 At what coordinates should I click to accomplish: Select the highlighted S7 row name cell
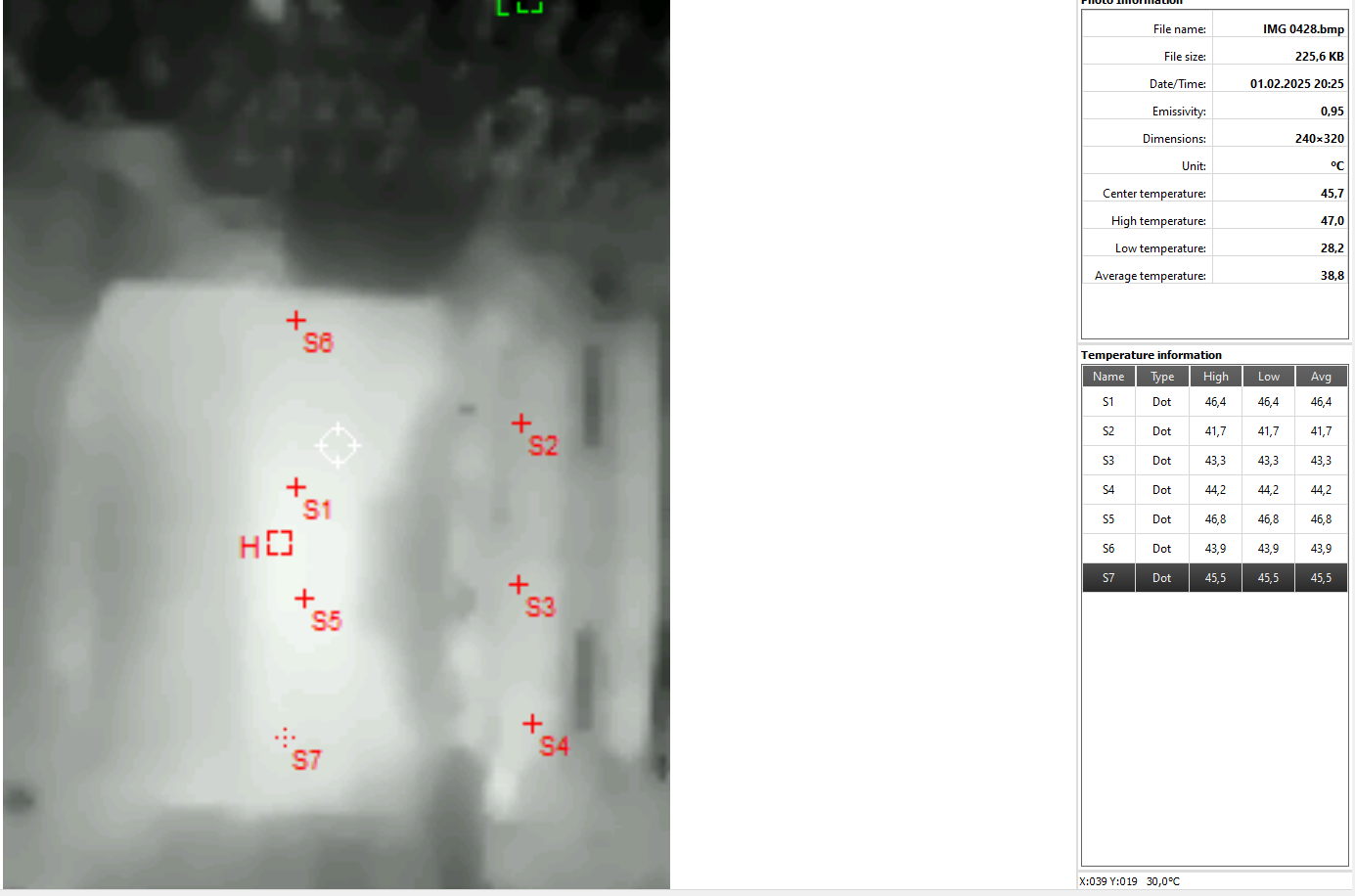pos(1108,578)
